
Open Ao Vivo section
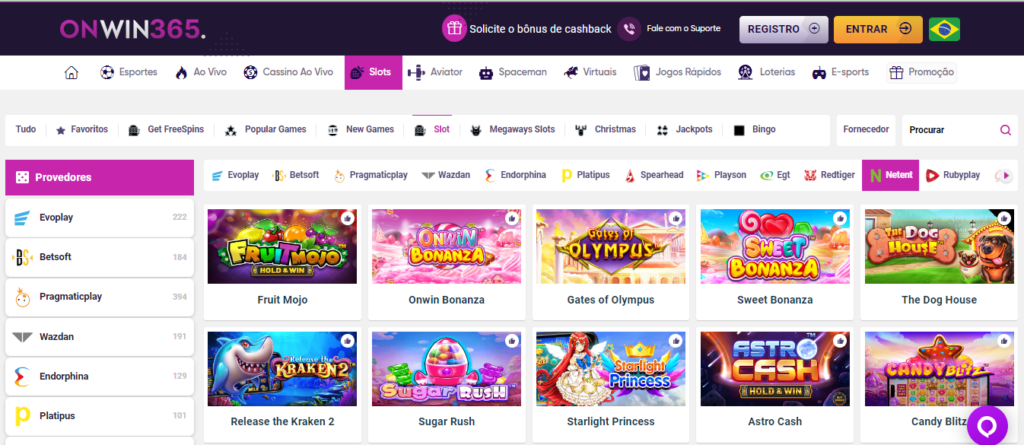point(200,73)
